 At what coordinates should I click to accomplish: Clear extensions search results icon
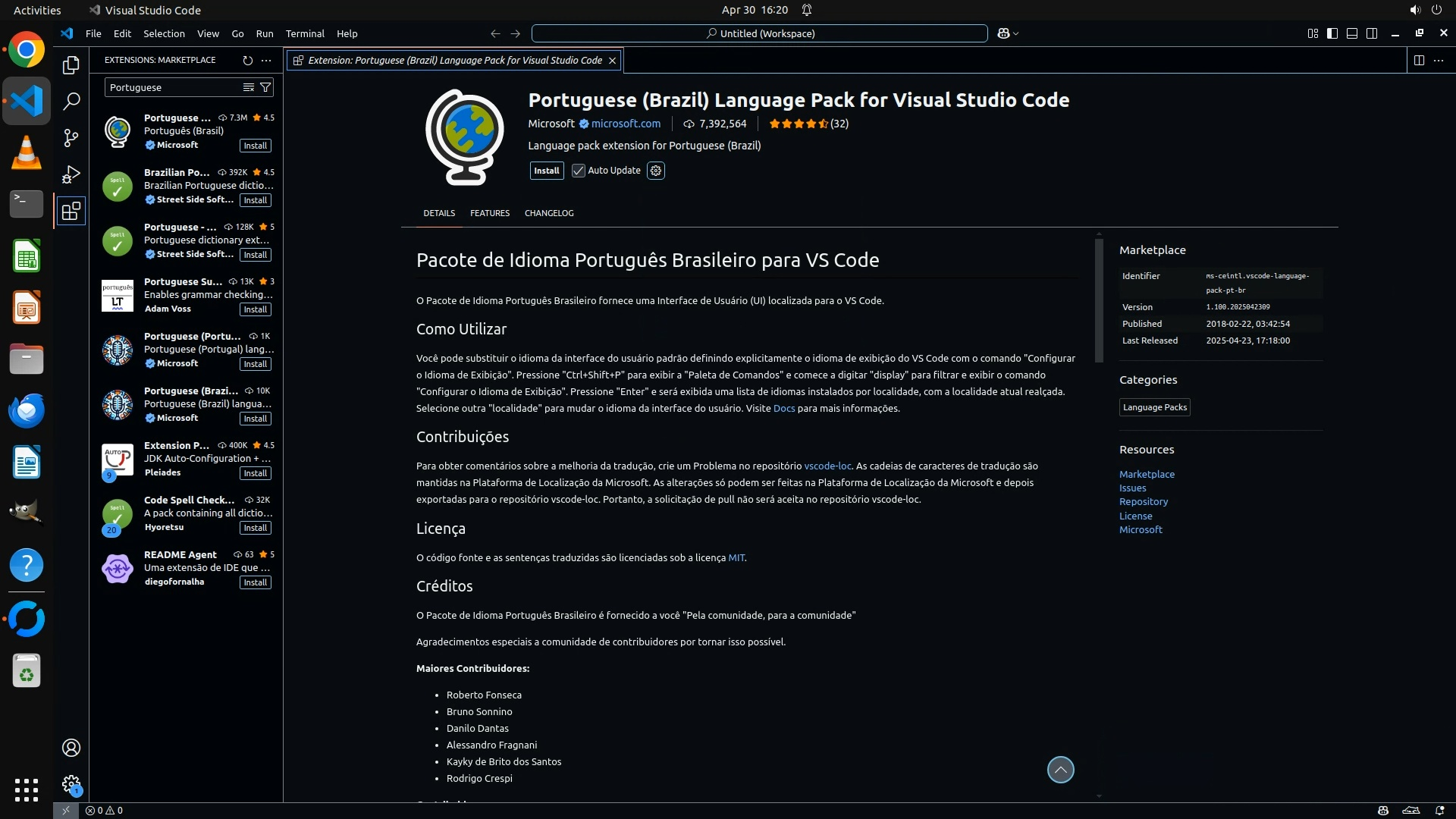pos(248,87)
